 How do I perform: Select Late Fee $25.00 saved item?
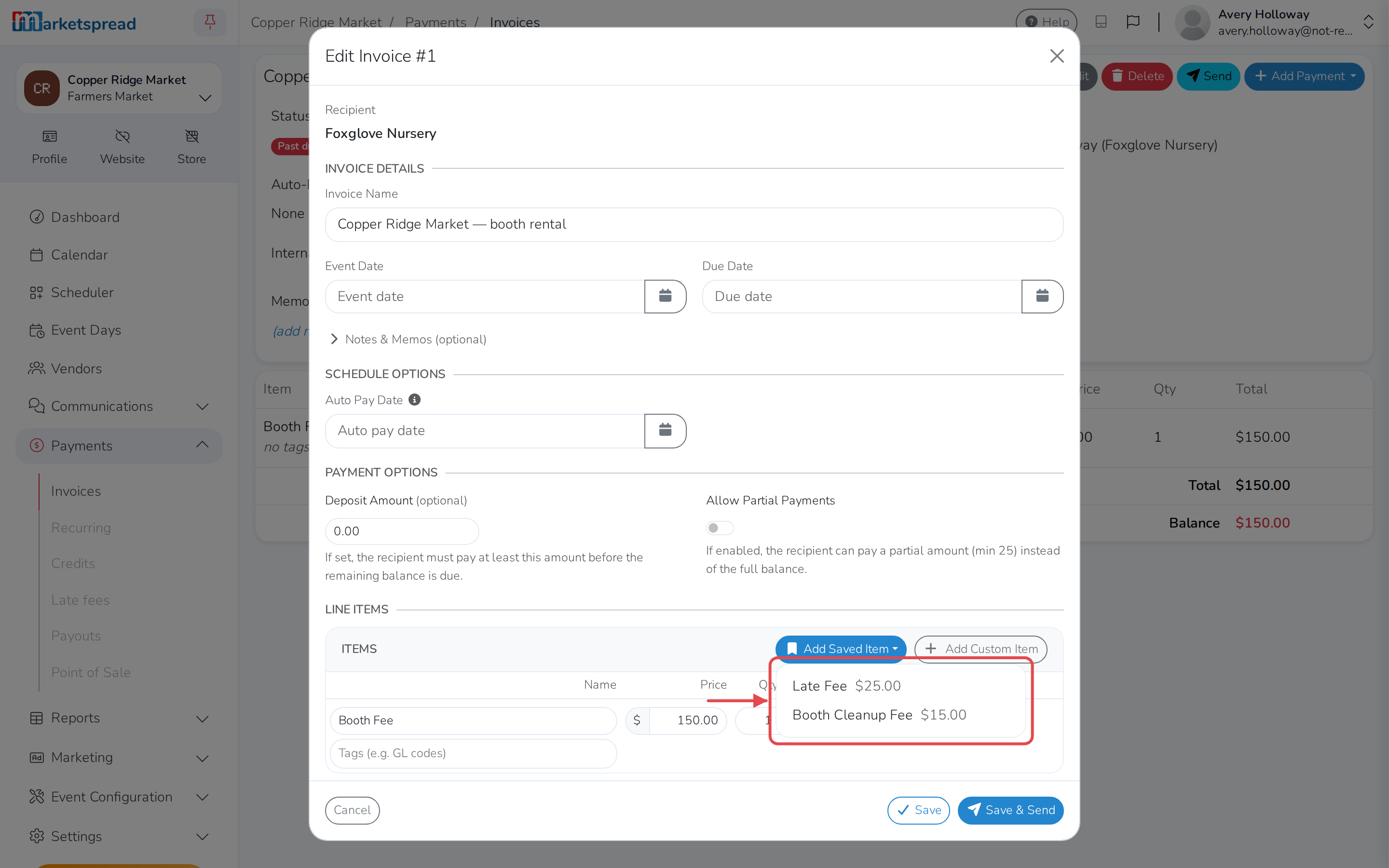coord(901,685)
